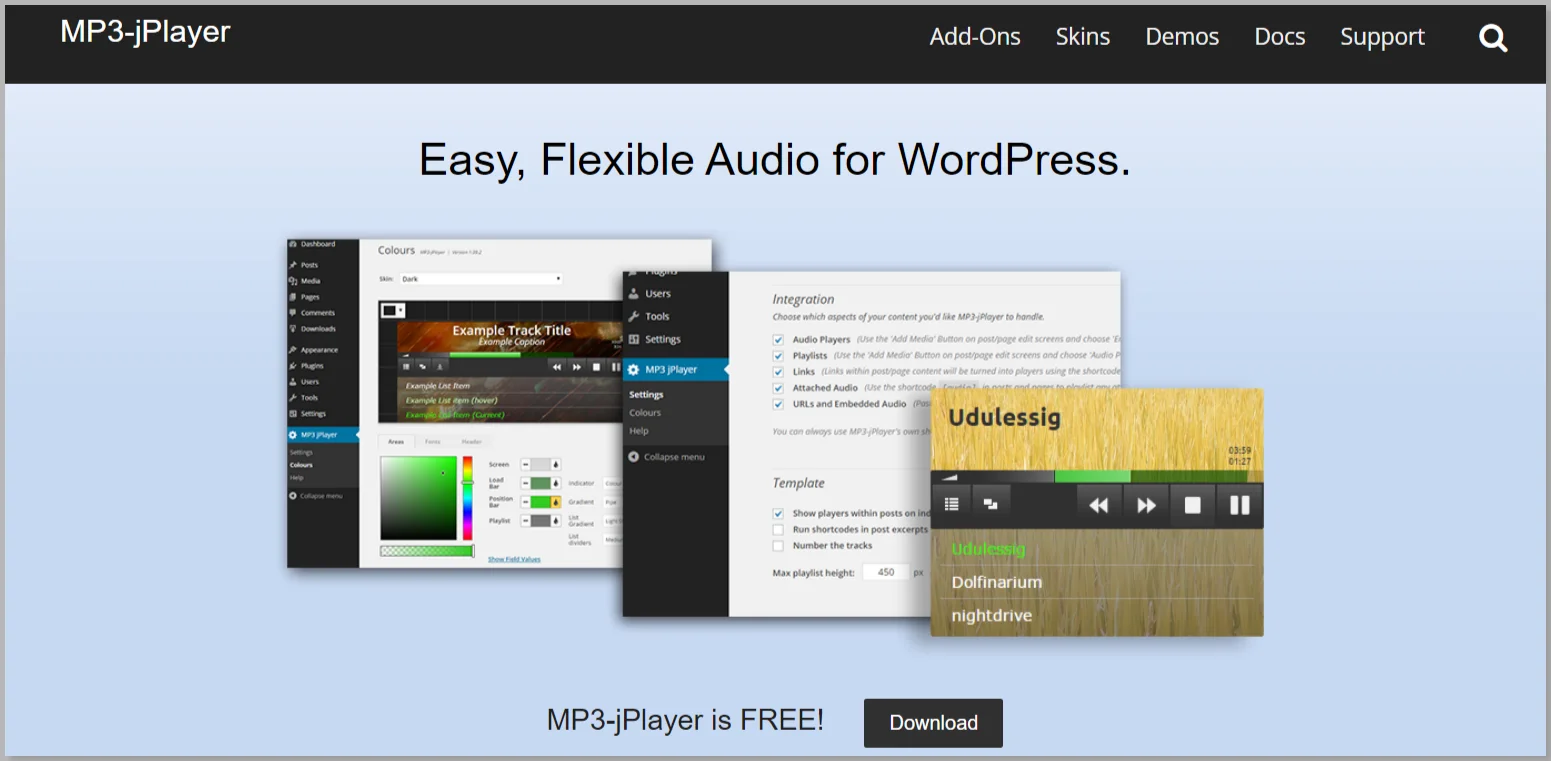Pause playback in the Udulessig player
Image resolution: width=1551 pixels, height=761 pixels.
[x=1240, y=505]
